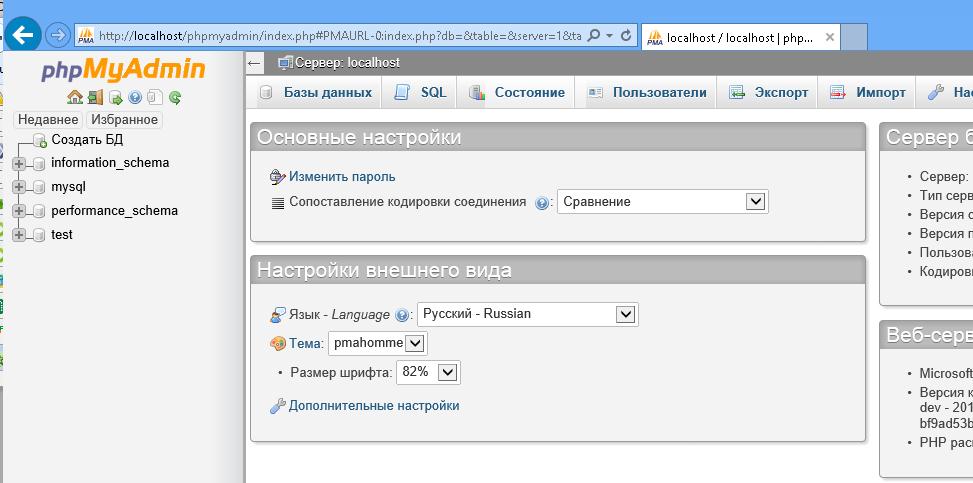Click the phpMyAdmin home icon
973x483 pixels.
coord(75,97)
